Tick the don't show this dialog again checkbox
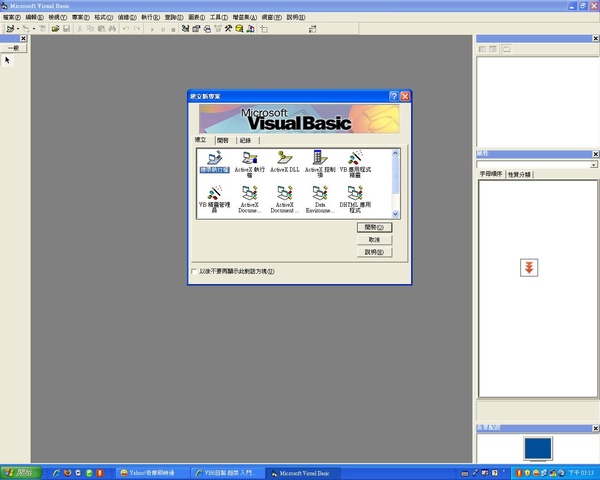600x480 pixels. pos(194,271)
